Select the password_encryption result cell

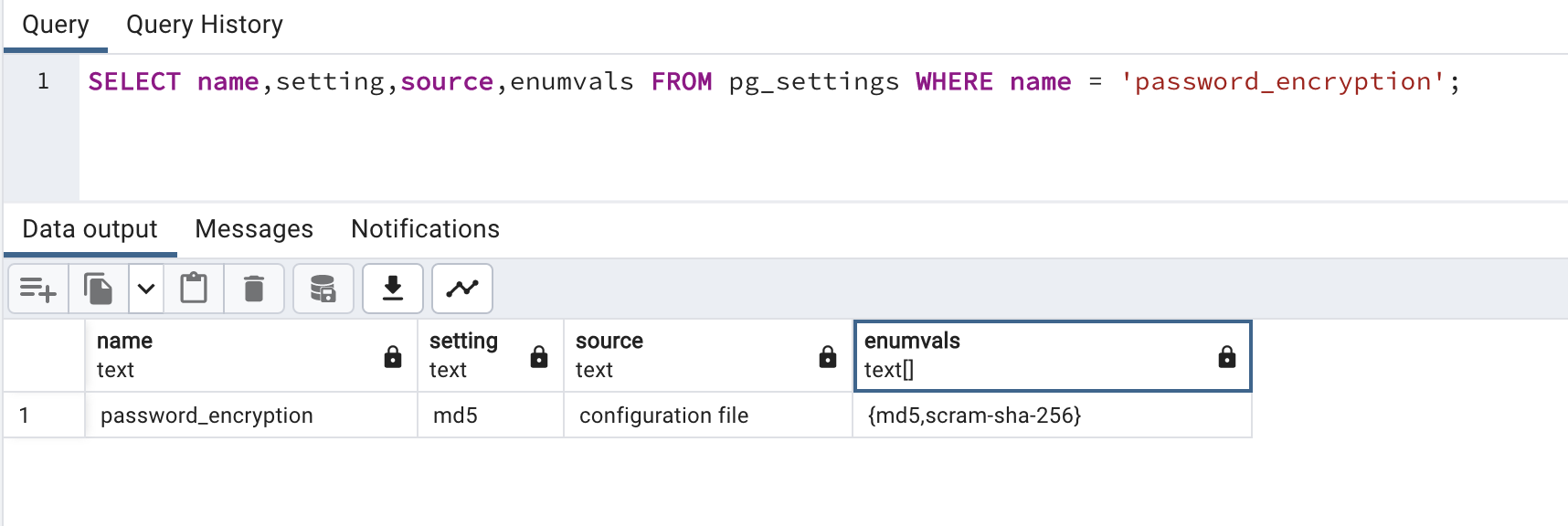[x=207, y=416]
